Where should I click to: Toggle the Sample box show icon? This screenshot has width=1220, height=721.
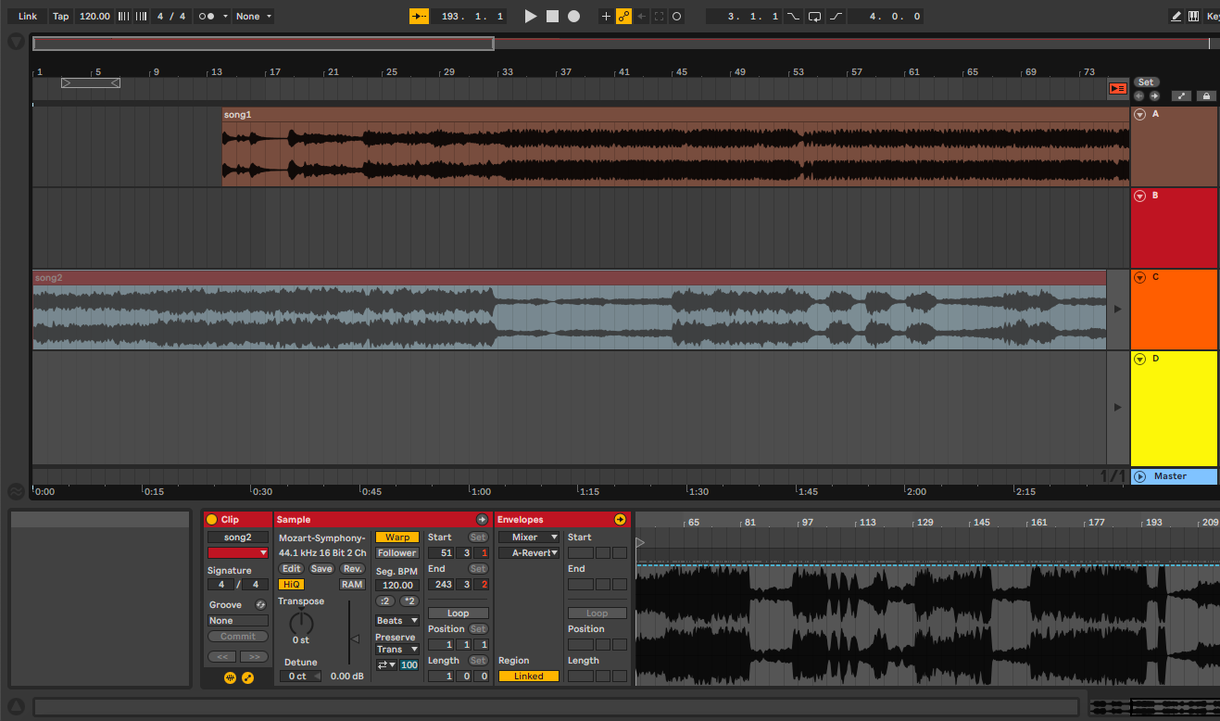pyautogui.click(x=230, y=678)
